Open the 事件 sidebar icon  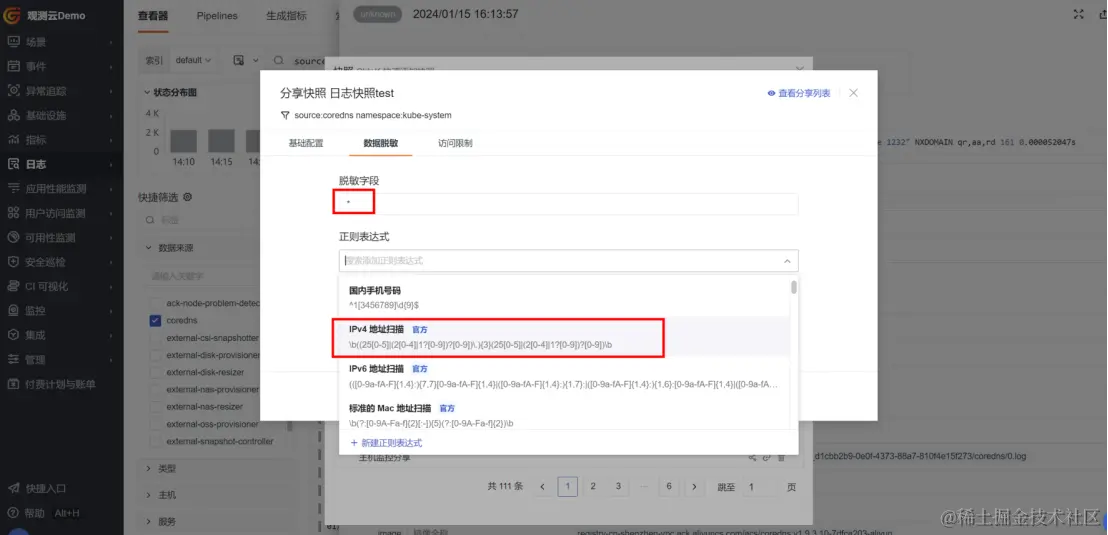click(x=13, y=66)
